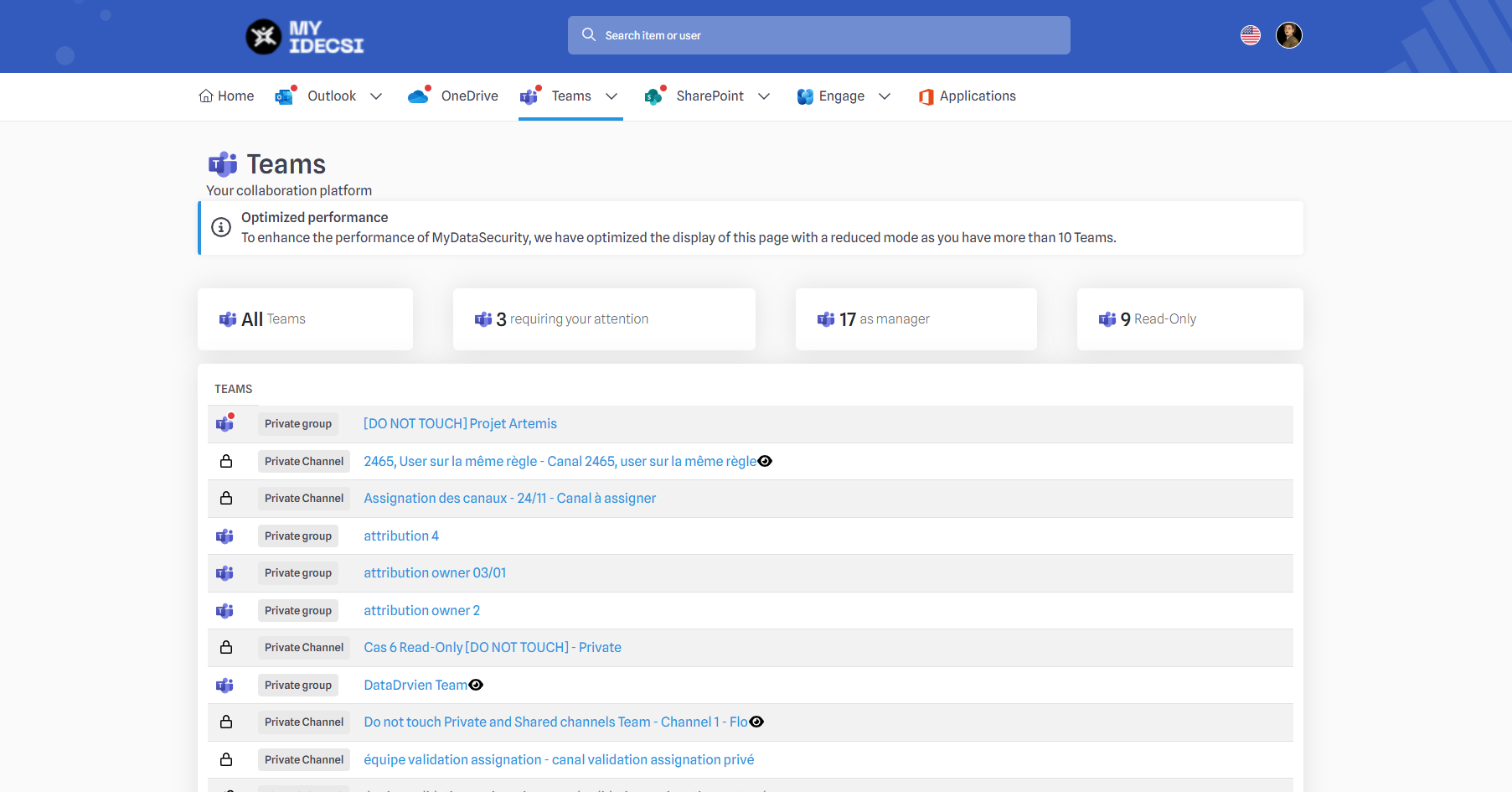
Task: Toggle eye icon after Canal 2465 row
Action: (x=765, y=462)
